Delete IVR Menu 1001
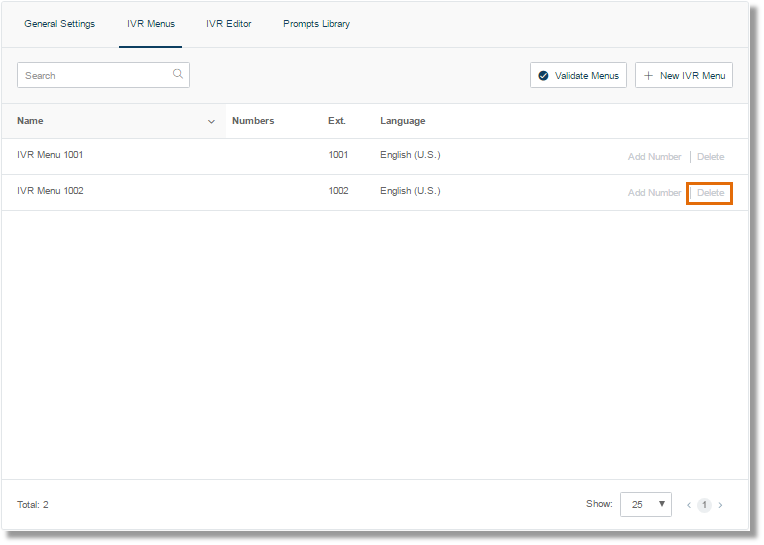This screenshot has width=764, height=545. pos(710,157)
